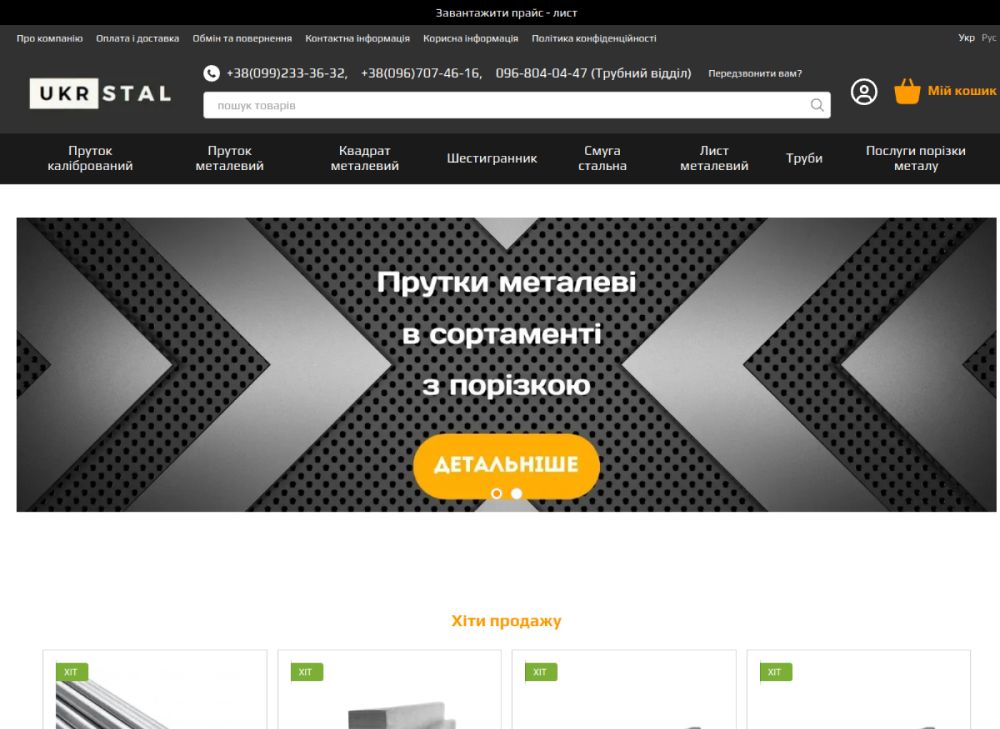Viewport: 1000px width, 729px height.
Task: Open the second product card with flat bar
Action: 390,689
